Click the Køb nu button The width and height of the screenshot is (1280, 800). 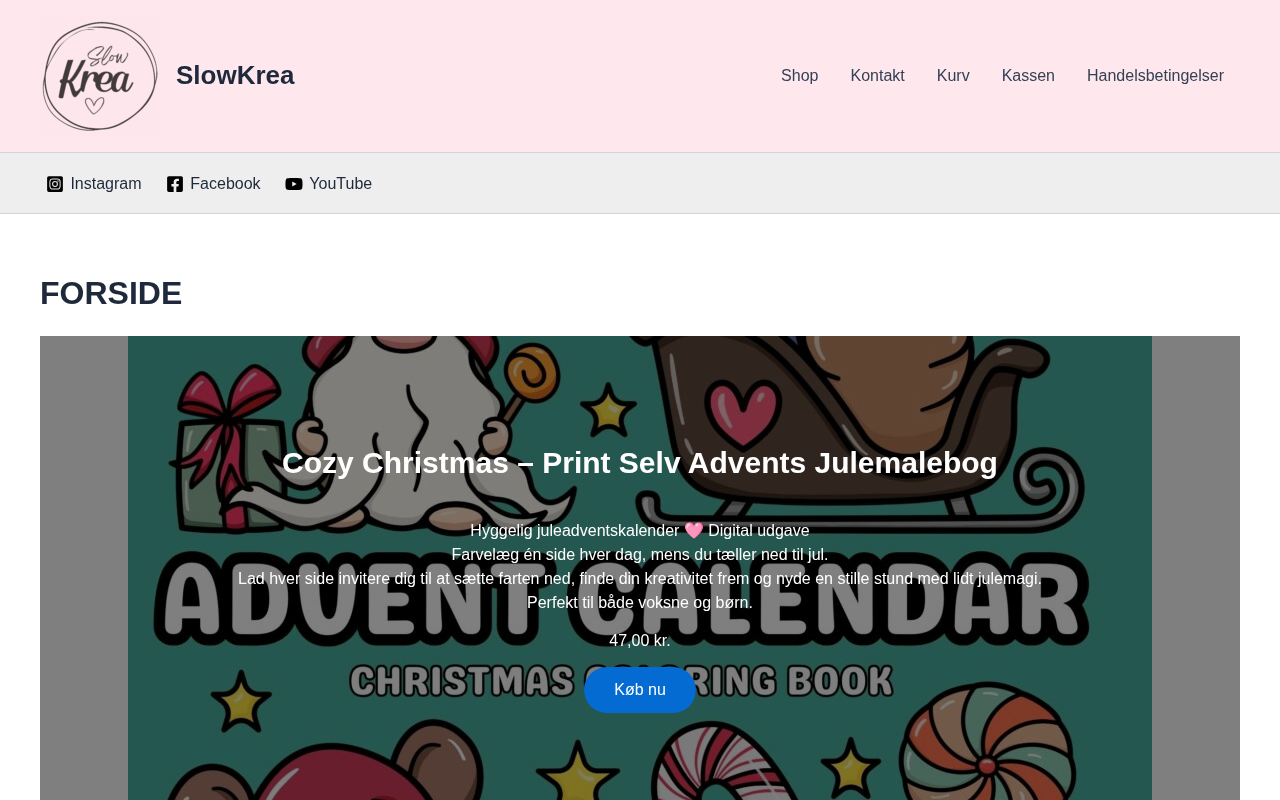[640, 690]
